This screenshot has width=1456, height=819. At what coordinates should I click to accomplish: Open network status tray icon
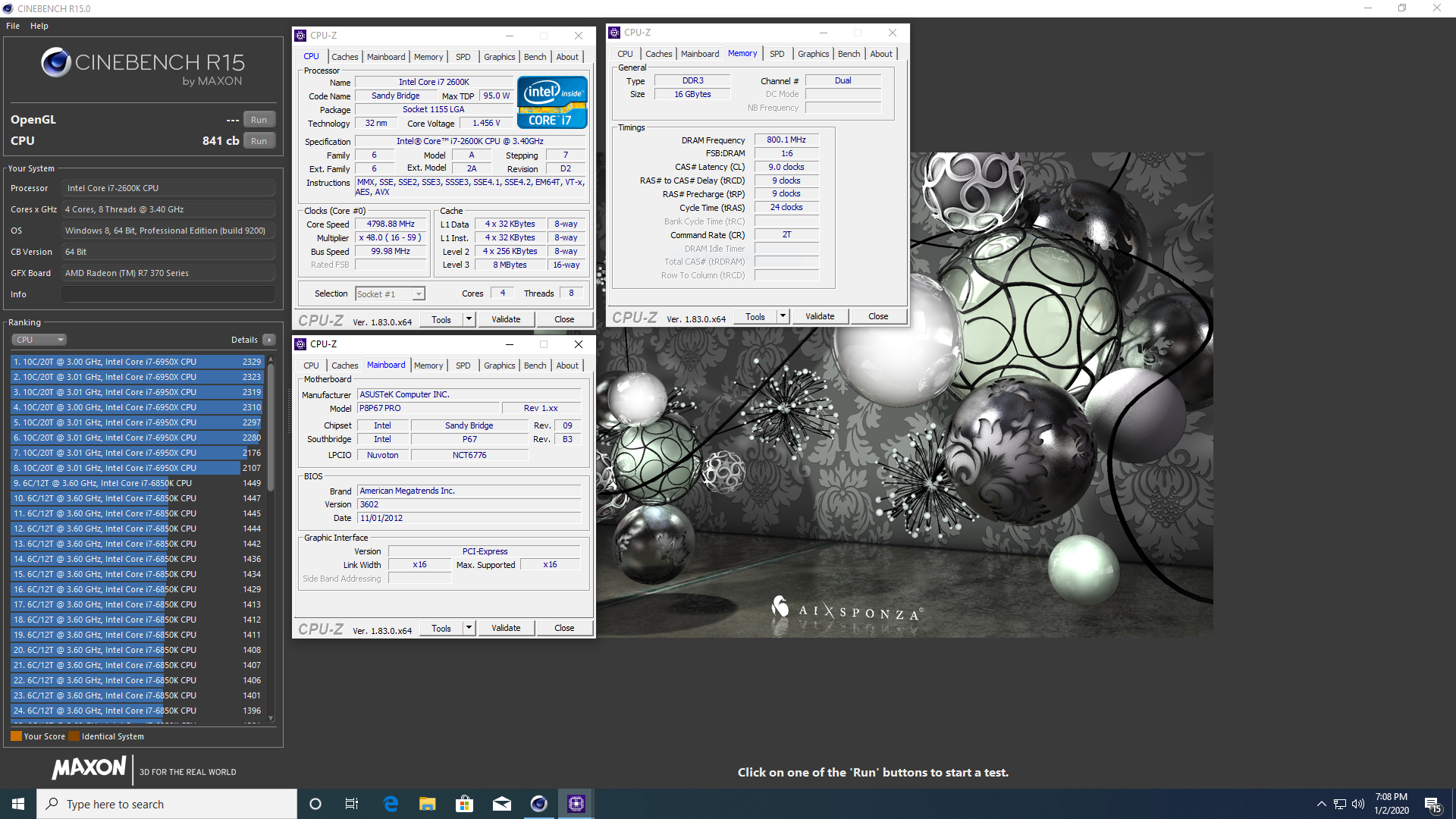click(x=1340, y=804)
